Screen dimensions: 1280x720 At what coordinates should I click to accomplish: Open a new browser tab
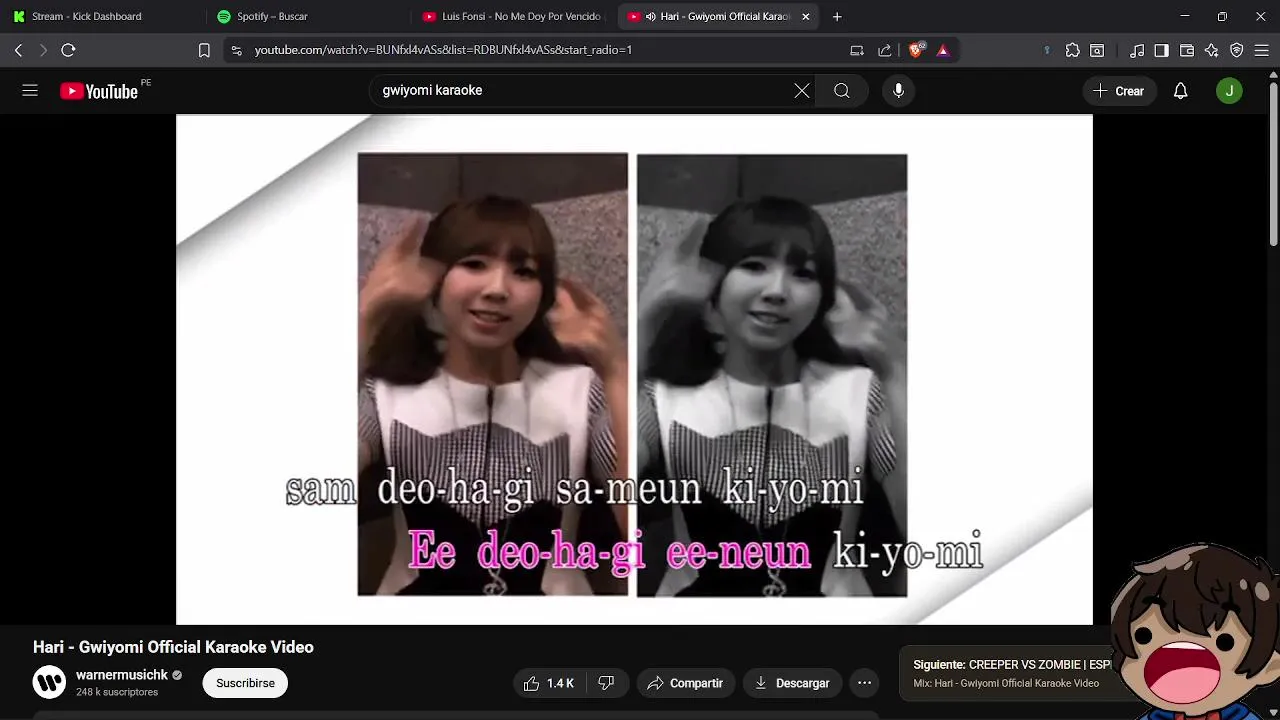tap(837, 16)
